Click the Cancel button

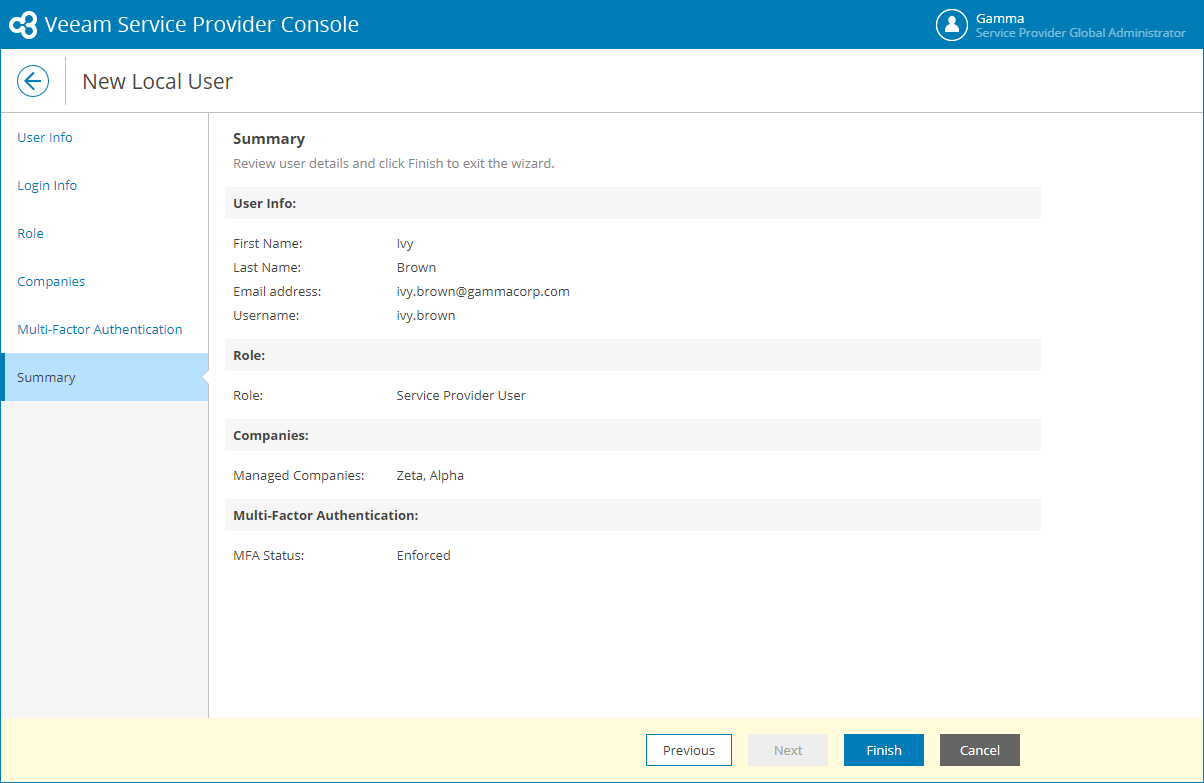click(980, 750)
